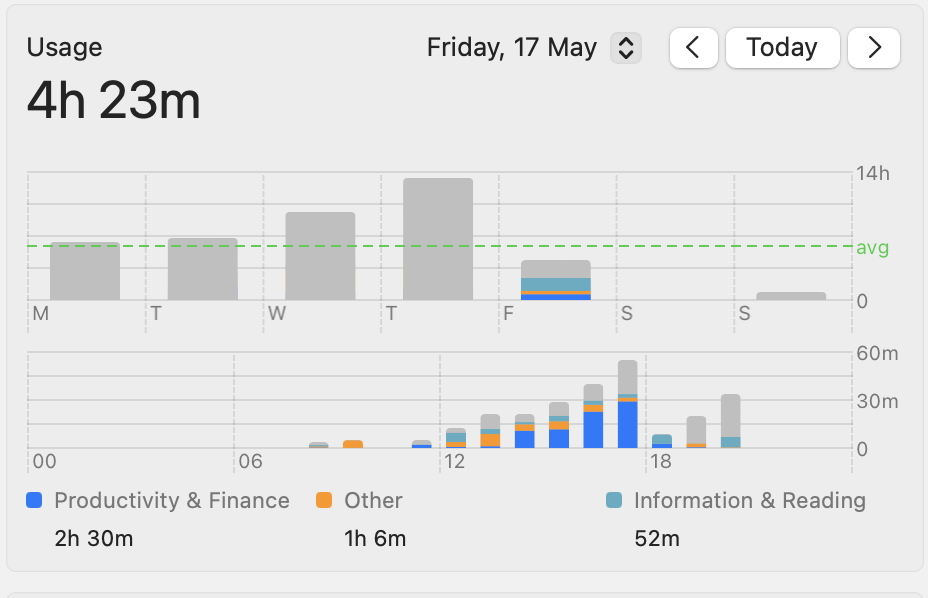
Task: Click the blue Productivity & Finance swatch
Action: [35, 501]
